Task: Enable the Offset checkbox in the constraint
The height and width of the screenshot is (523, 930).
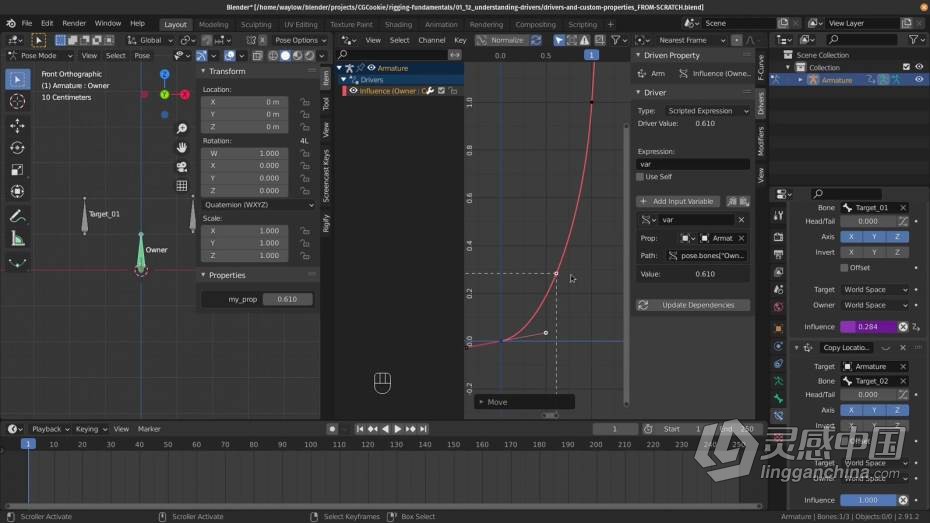Action: (844, 268)
